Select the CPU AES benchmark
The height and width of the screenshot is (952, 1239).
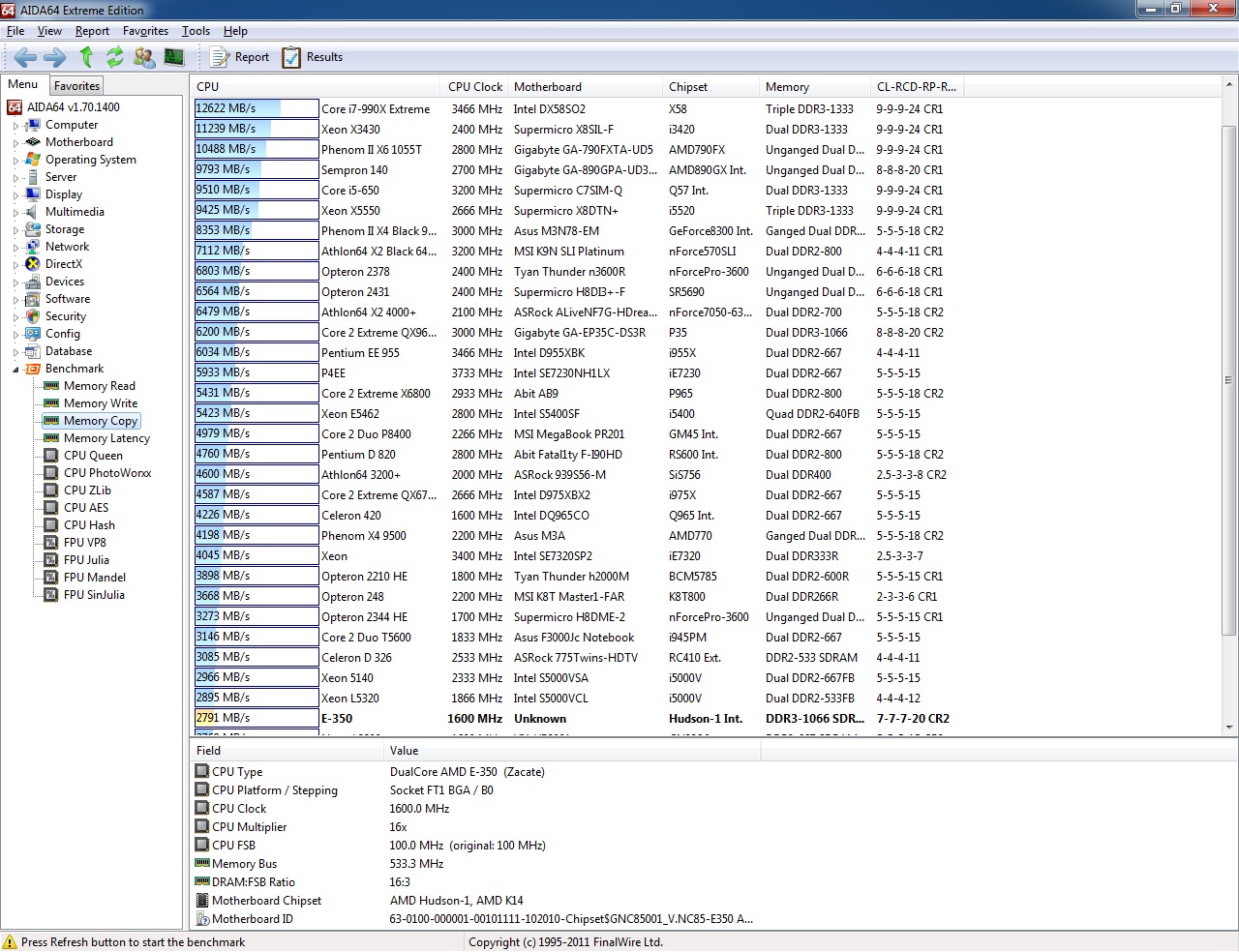click(86, 508)
